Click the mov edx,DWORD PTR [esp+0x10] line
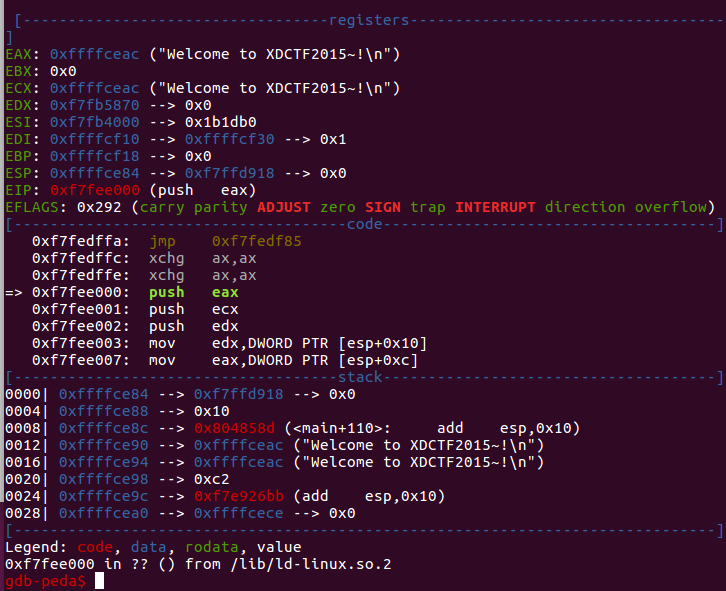The width and height of the screenshot is (726, 591). click(229, 343)
